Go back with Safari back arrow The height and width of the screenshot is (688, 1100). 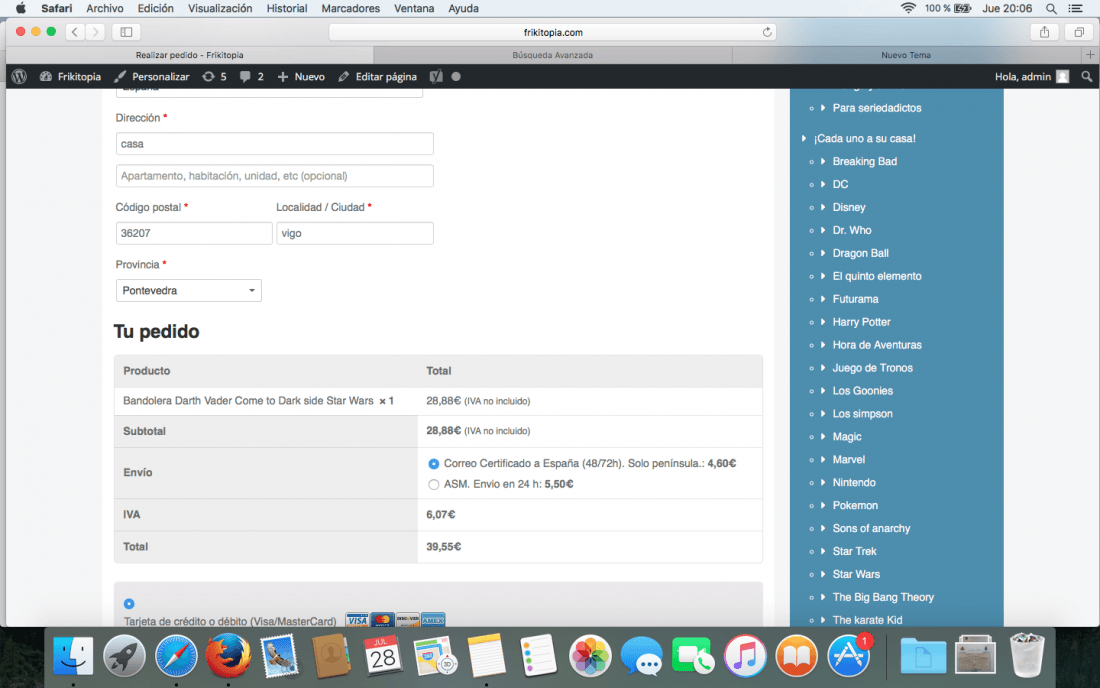(74, 32)
